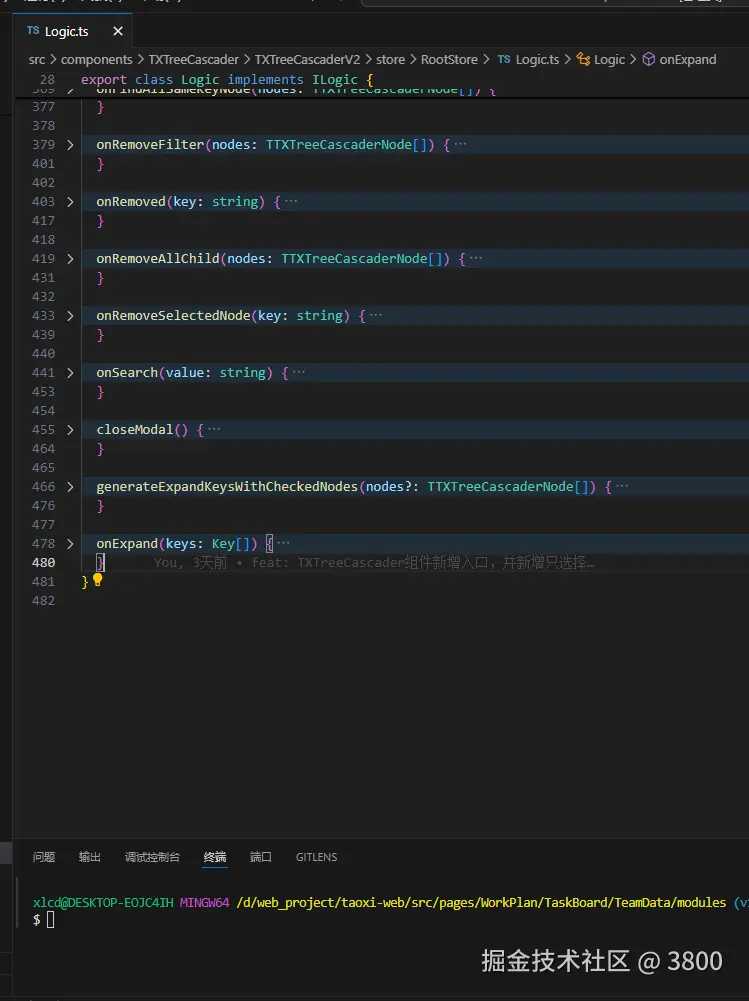Click line number 482 in gutter
This screenshot has width=749, height=1001.
[x=43, y=601]
